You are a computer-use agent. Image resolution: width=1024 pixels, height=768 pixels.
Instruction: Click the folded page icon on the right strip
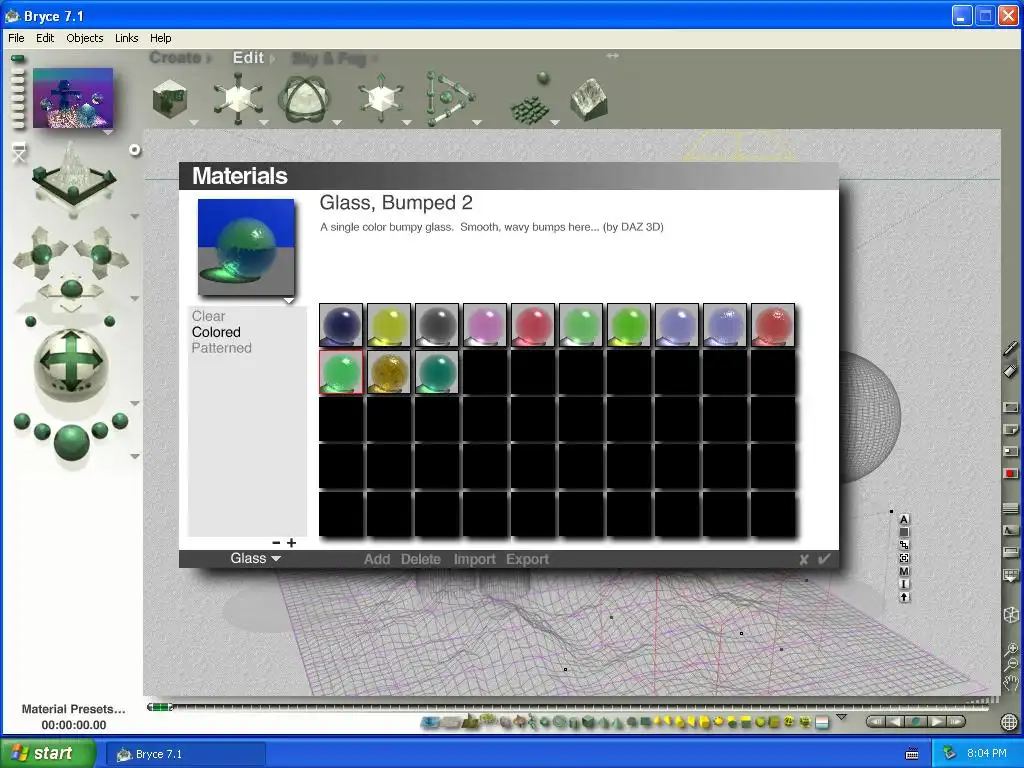tap(1010, 430)
